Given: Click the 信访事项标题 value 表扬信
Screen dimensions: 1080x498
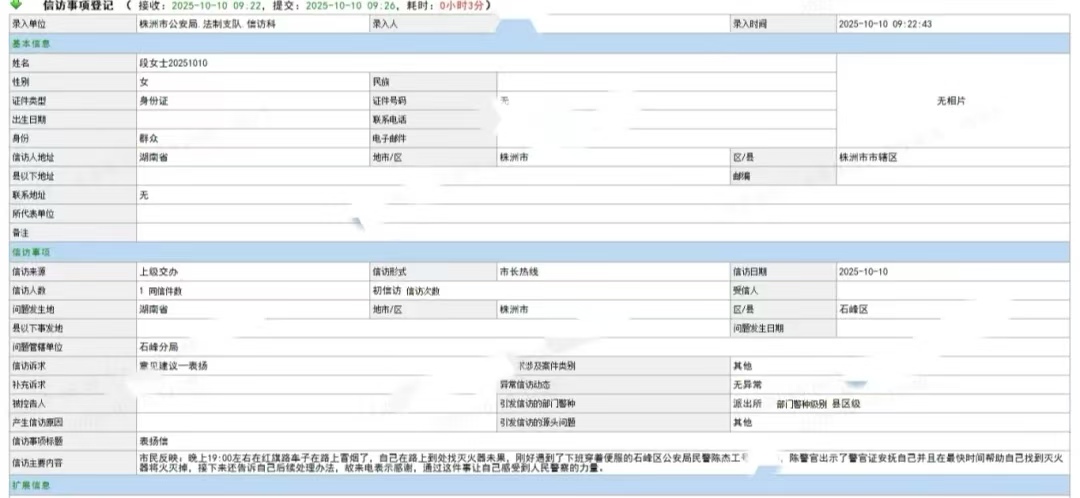Looking at the screenshot, I should coord(153,440).
